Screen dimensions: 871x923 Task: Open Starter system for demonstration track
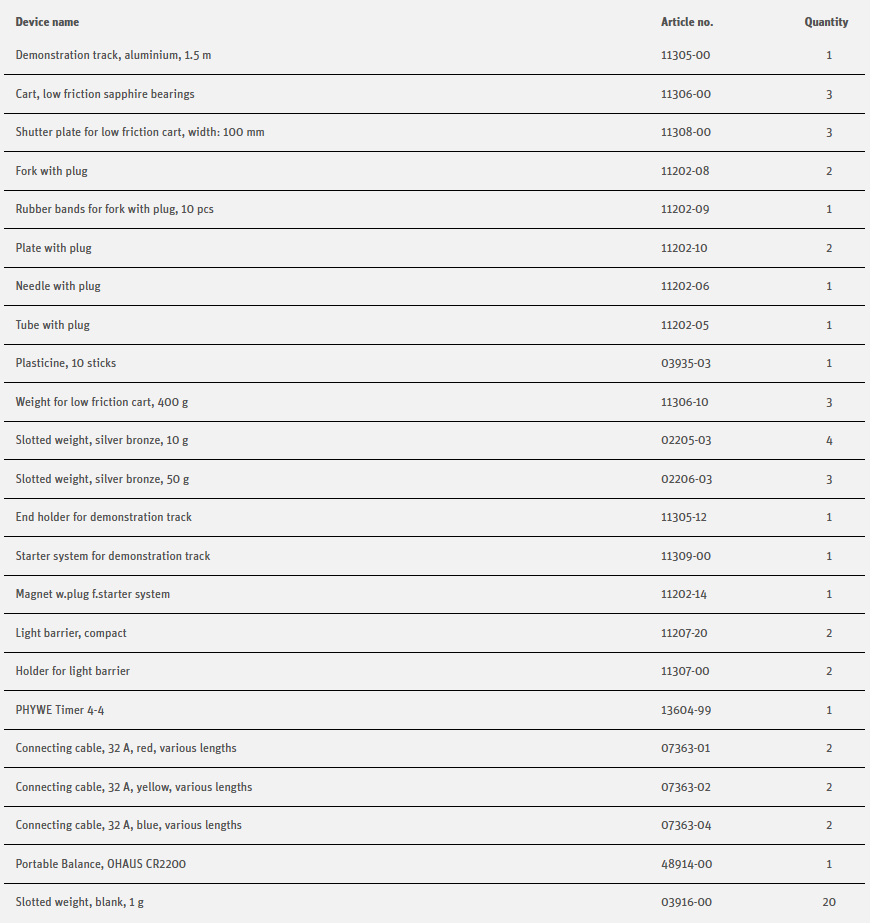point(113,556)
